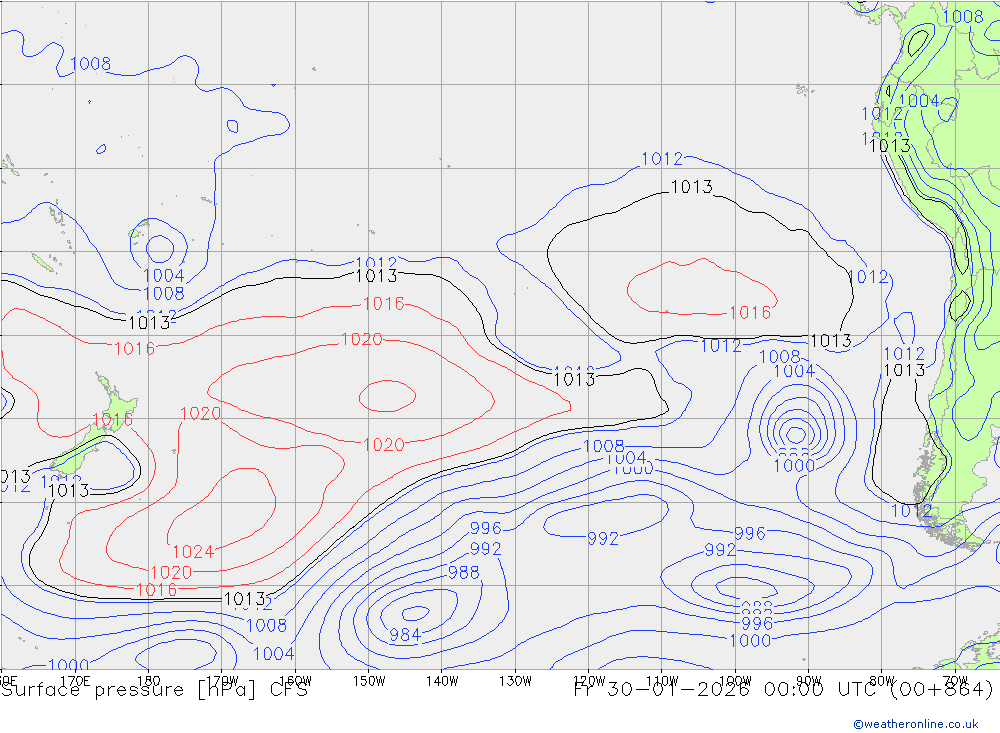Click the 140W longitude axis label

(442, 681)
